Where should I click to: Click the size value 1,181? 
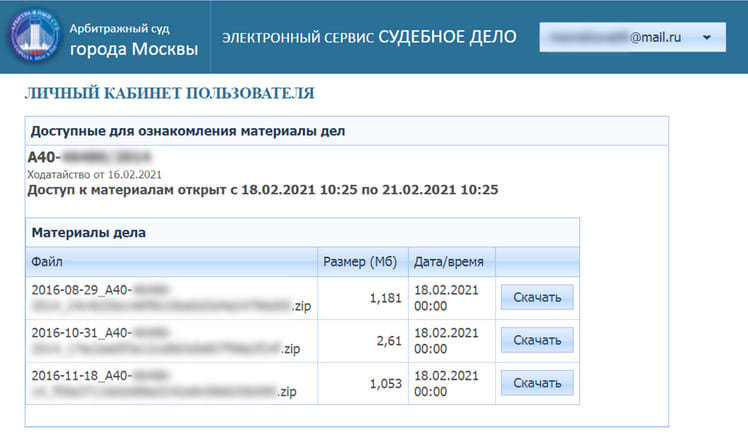point(385,299)
